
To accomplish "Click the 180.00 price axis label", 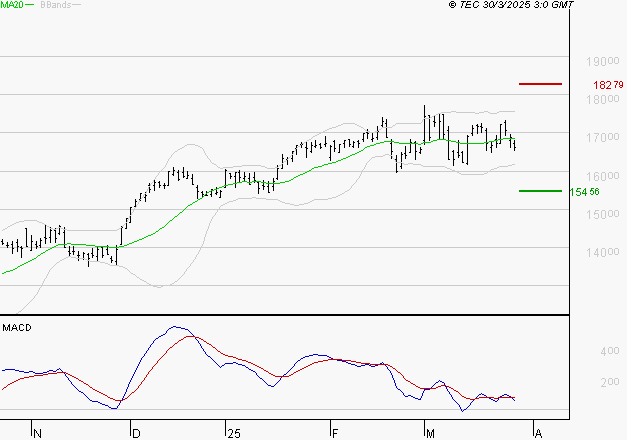I will [x=603, y=99].
